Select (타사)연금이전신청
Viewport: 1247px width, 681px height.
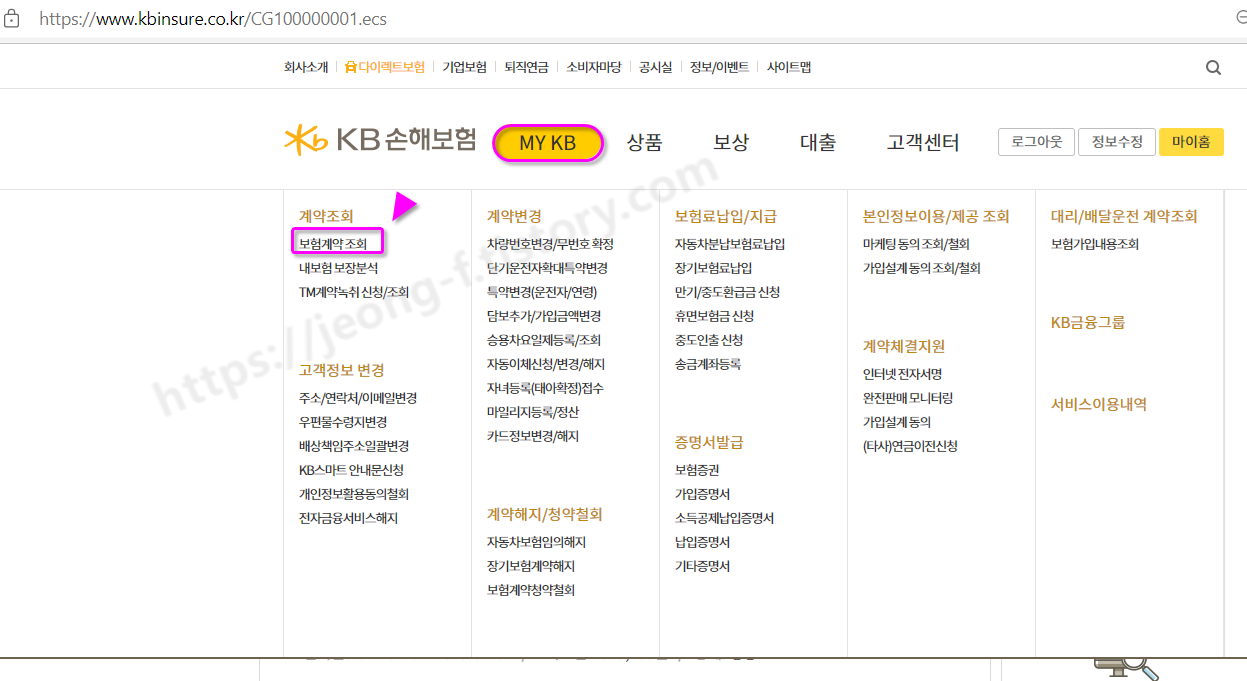(910, 446)
